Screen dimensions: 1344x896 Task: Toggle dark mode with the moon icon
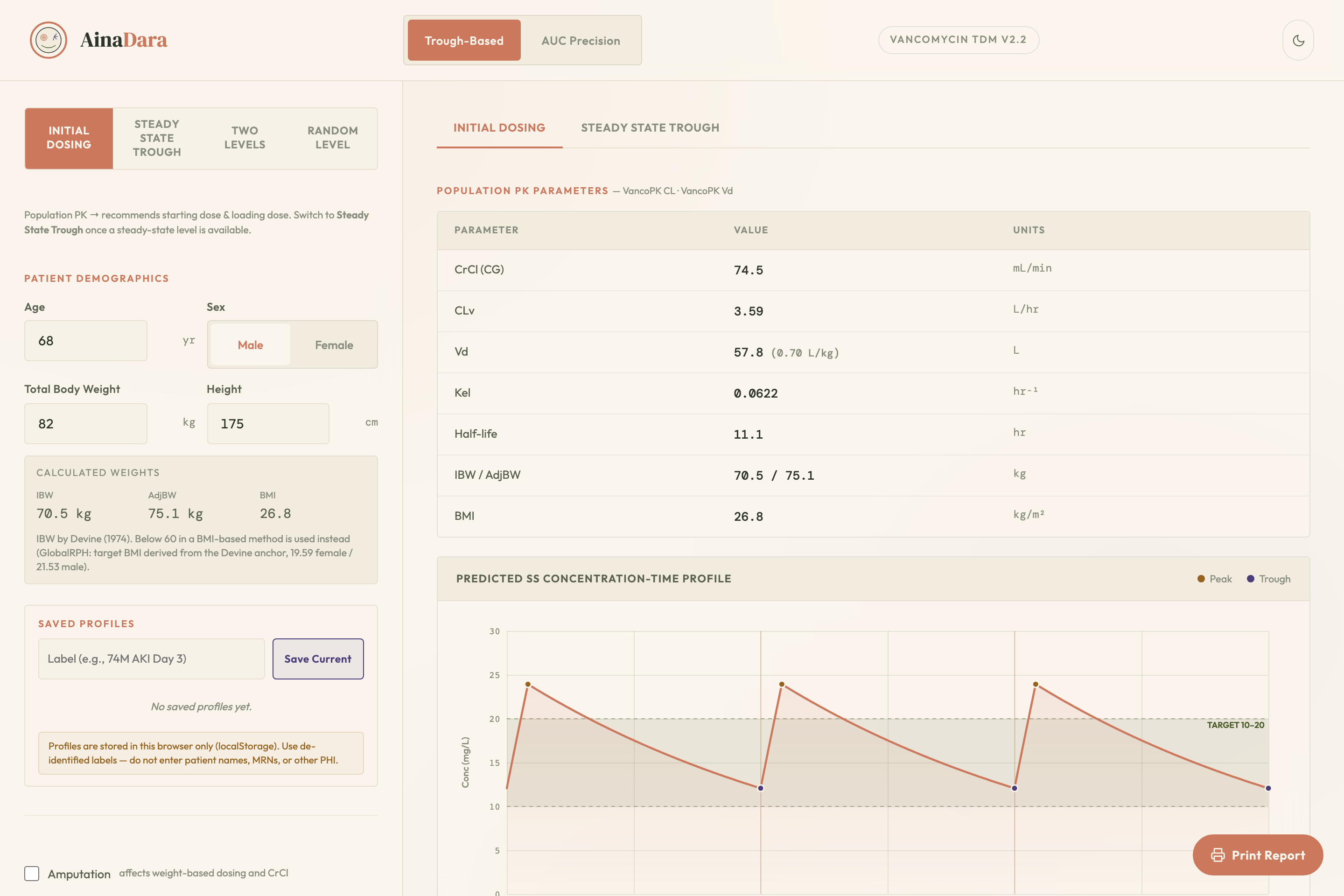[x=1298, y=40]
